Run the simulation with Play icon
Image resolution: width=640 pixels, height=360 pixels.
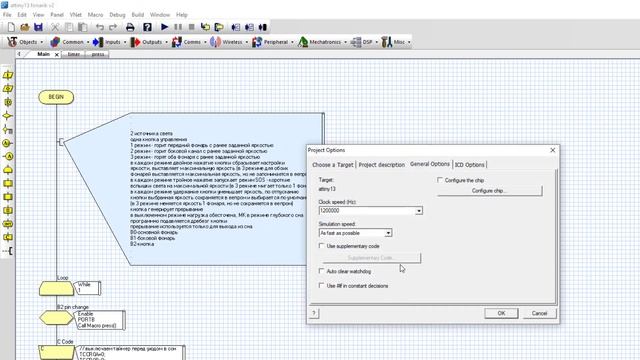pyautogui.click(x=164, y=27)
